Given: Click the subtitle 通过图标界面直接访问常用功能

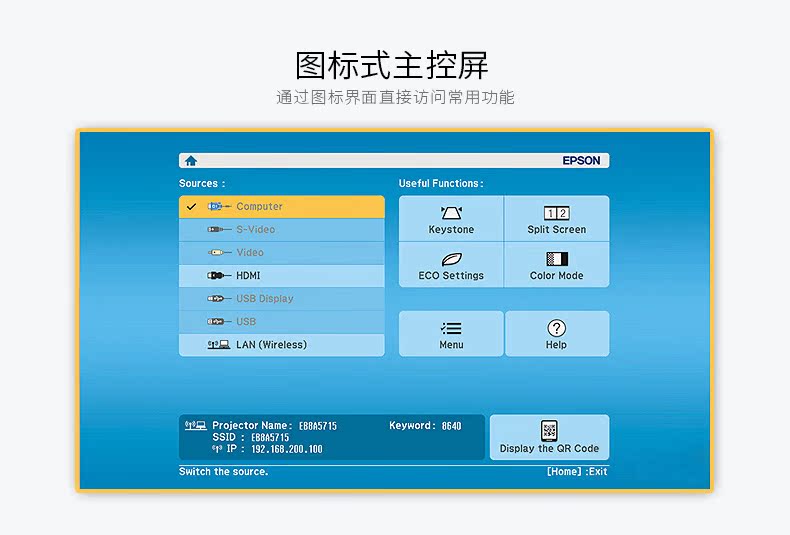Looking at the screenshot, I should click(395, 97).
